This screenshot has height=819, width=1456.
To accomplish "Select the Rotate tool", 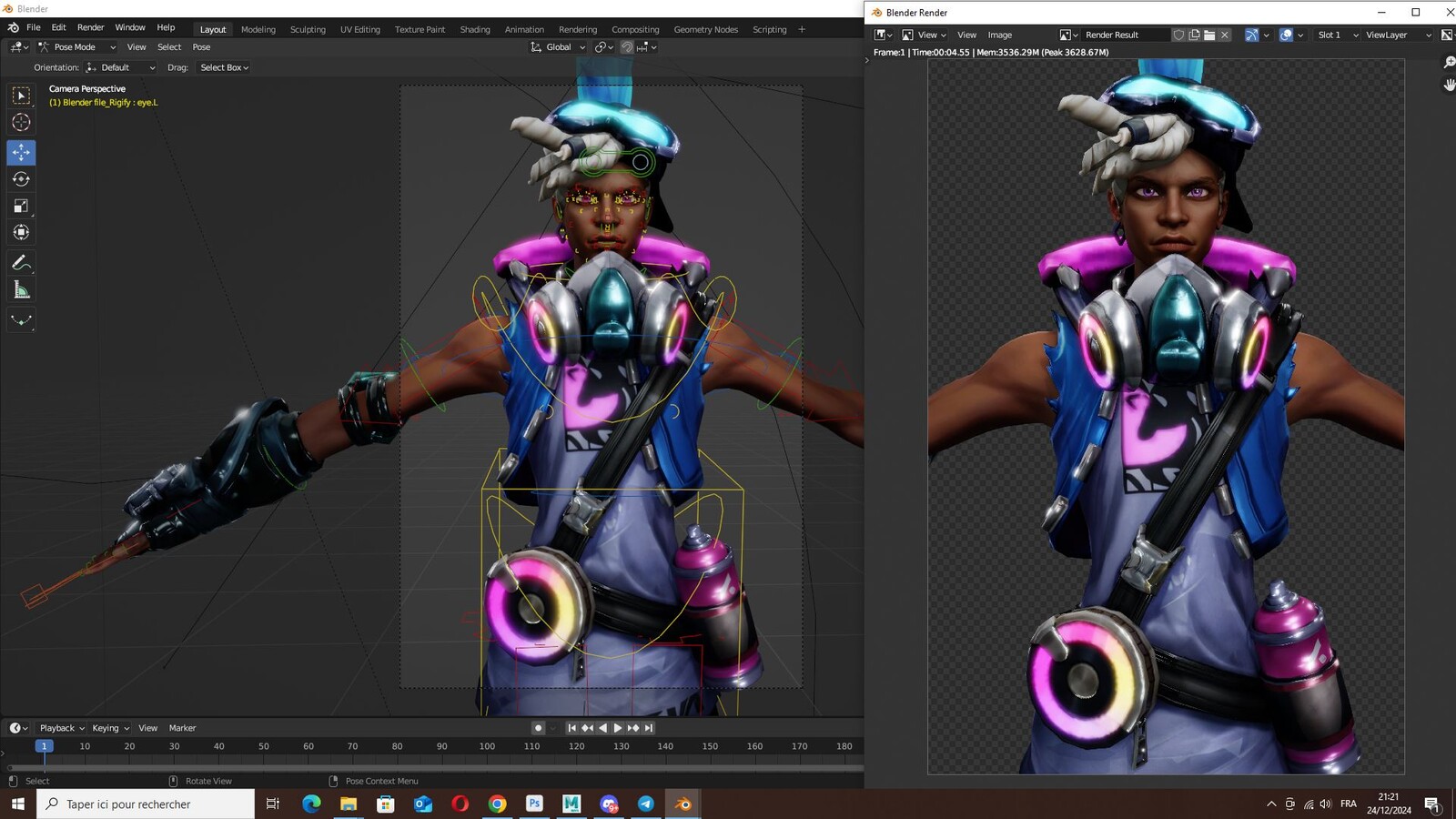I will [x=21, y=179].
